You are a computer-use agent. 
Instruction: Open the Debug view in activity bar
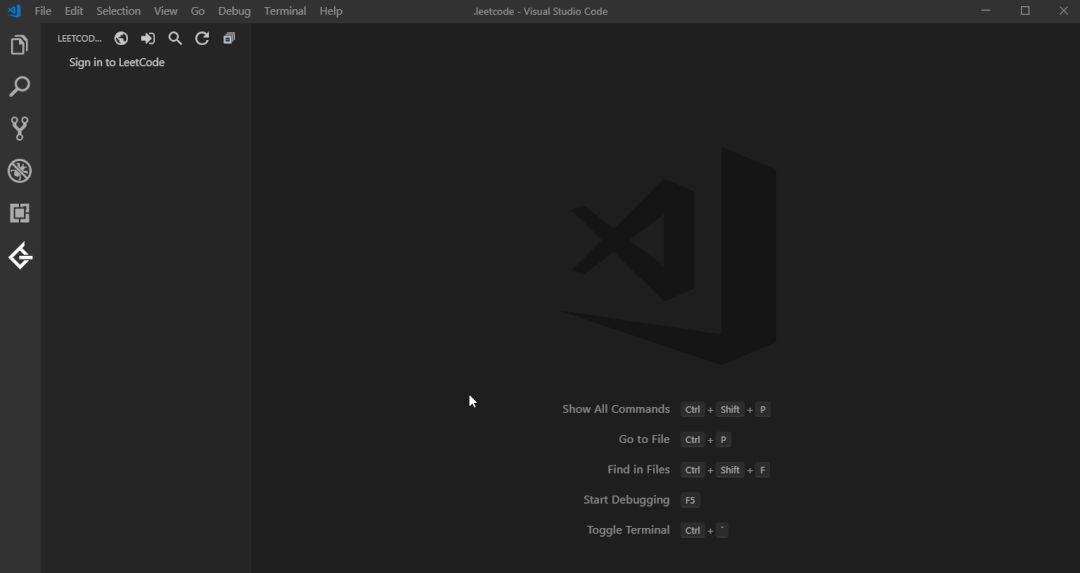[x=19, y=171]
